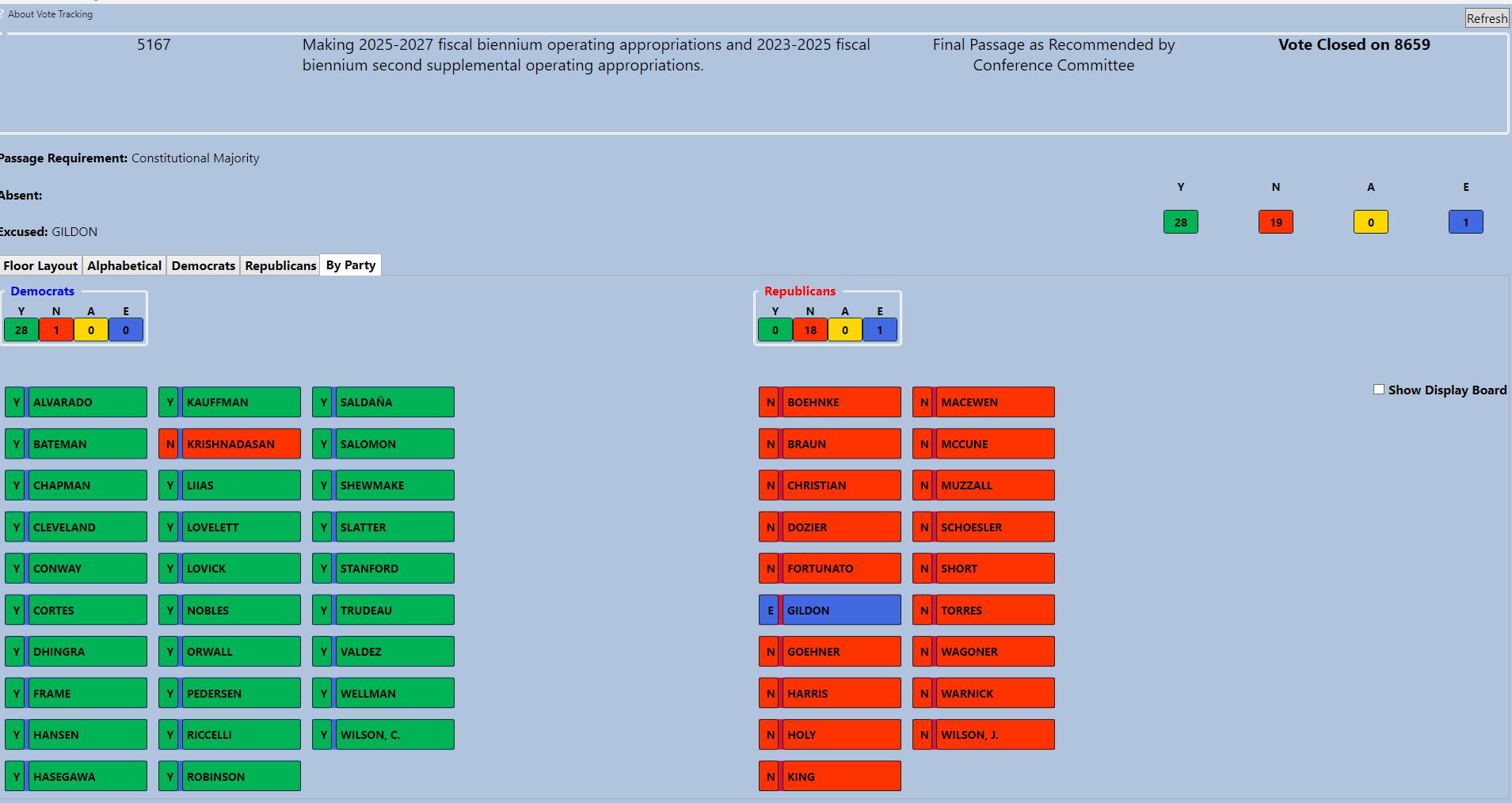The width and height of the screenshot is (1512, 803).
Task: Click the Y vote icon beside ROBINSON
Action: pyautogui.click(x=169, y=777)
